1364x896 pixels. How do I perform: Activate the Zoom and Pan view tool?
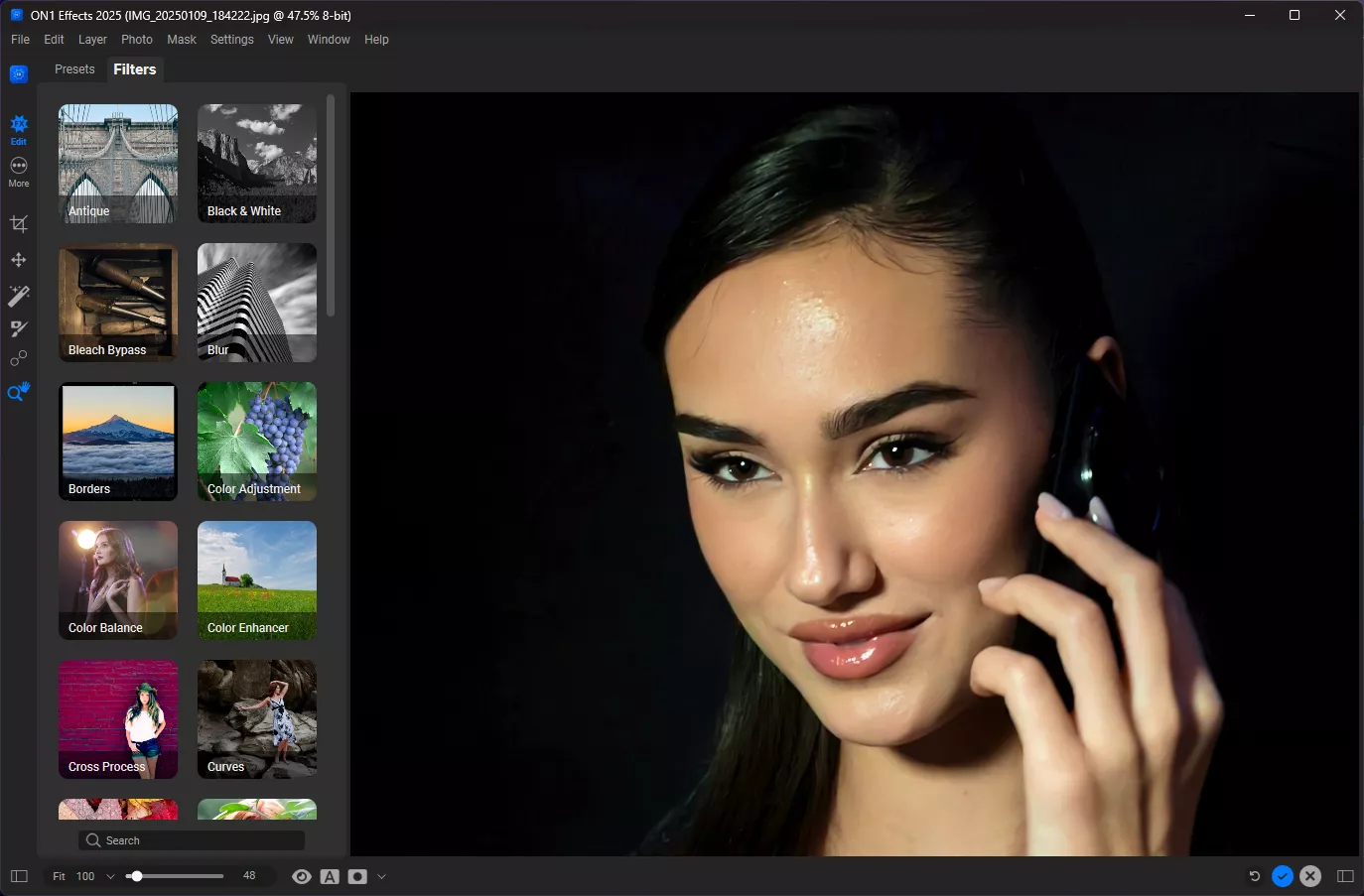19,392
